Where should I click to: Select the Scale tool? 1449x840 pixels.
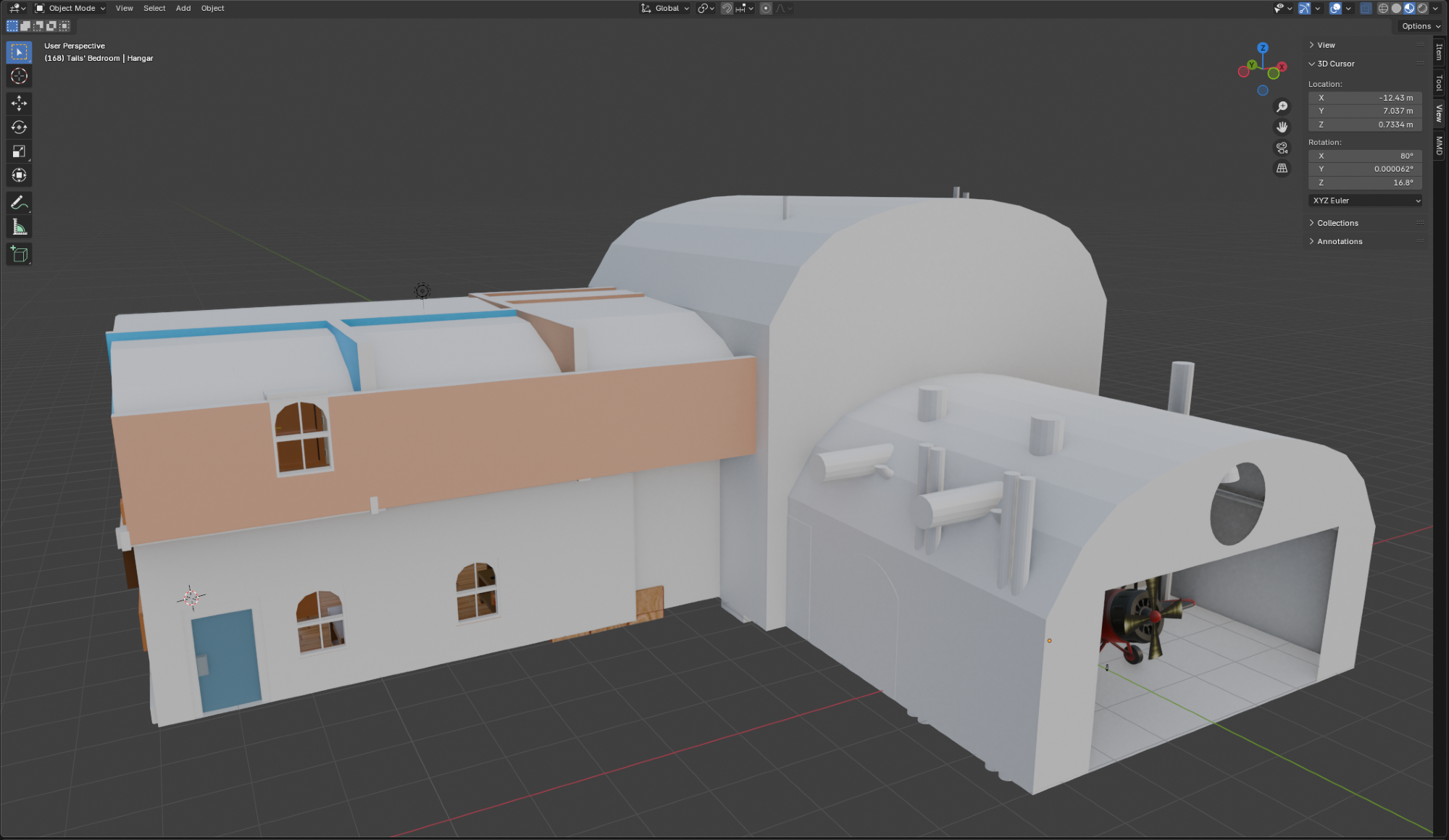click(19, 151)
